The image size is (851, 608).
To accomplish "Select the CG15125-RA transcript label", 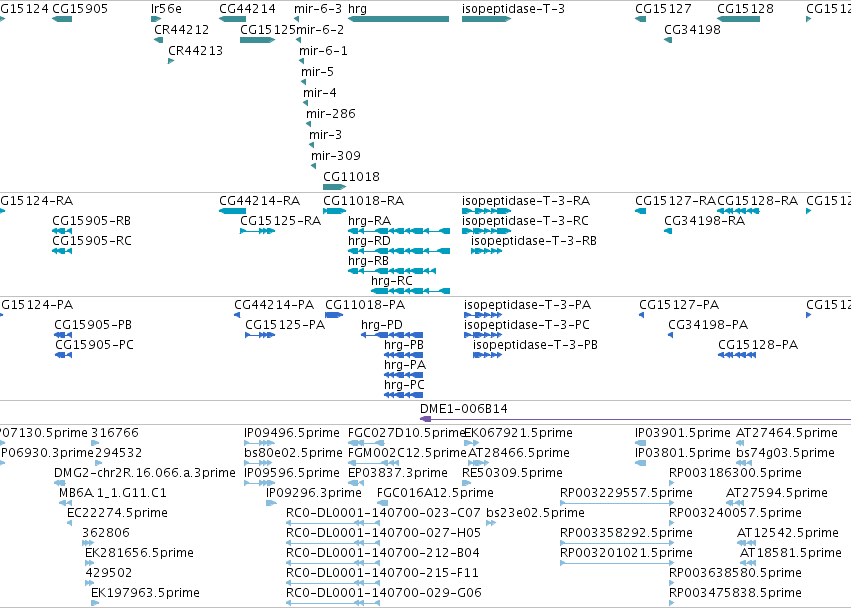I will point(280,221).
